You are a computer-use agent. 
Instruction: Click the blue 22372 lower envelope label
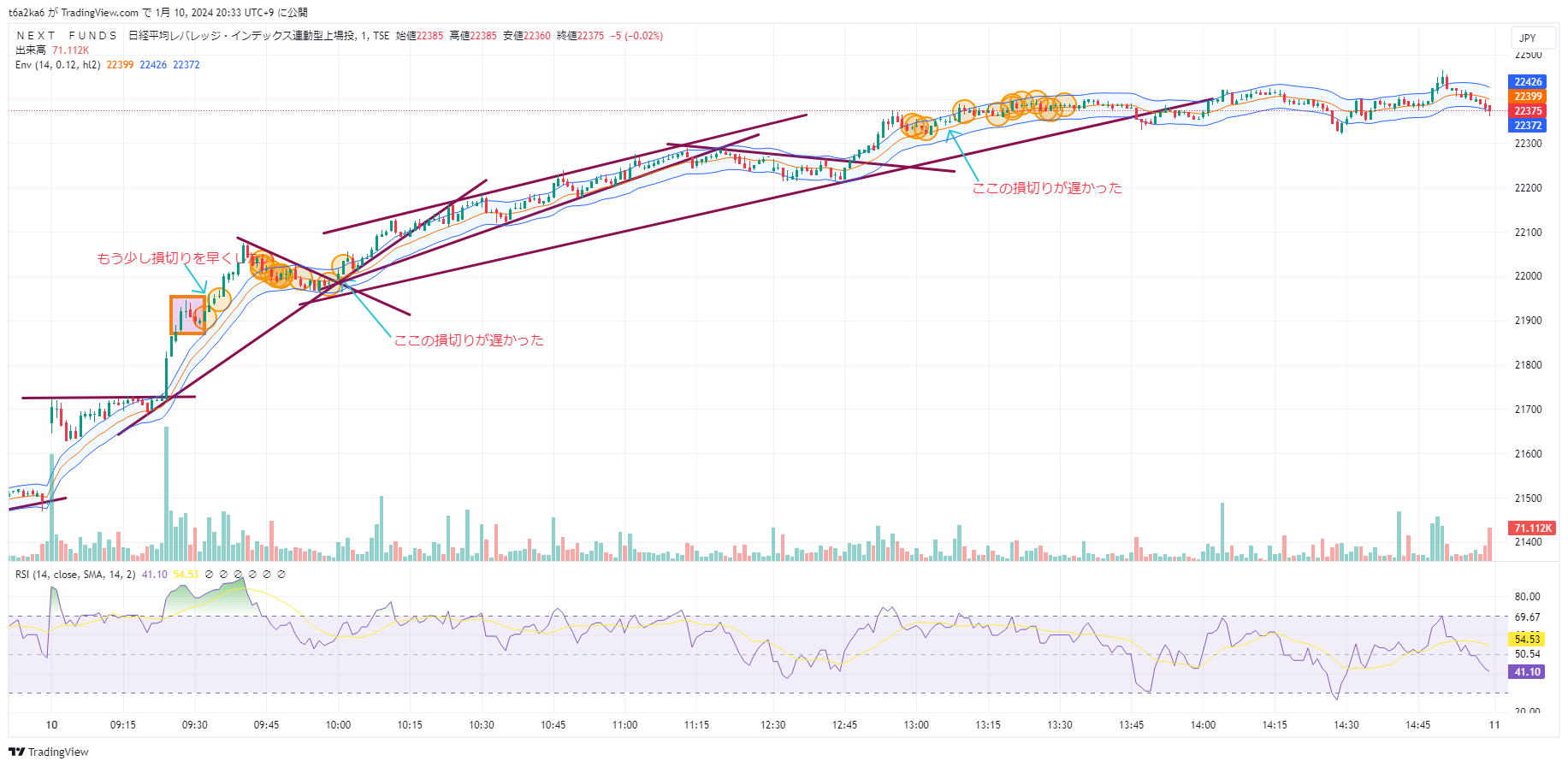coord(1528,126)
